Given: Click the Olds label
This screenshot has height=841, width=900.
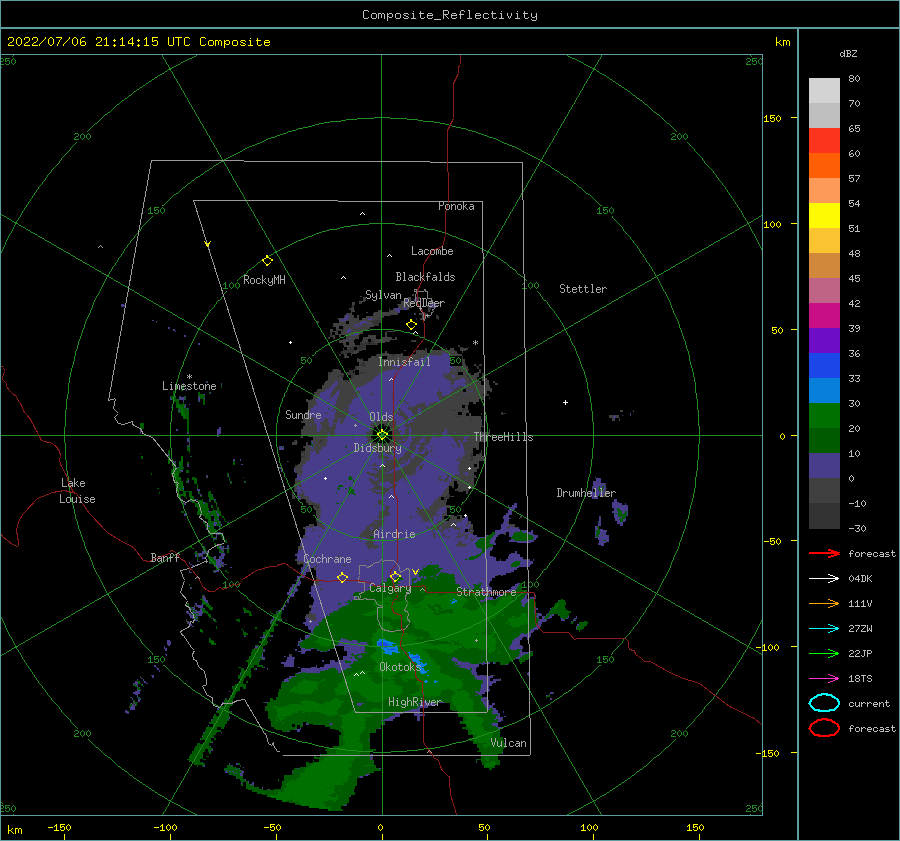Looking at the screenshot, I should (x=381, y=417).
